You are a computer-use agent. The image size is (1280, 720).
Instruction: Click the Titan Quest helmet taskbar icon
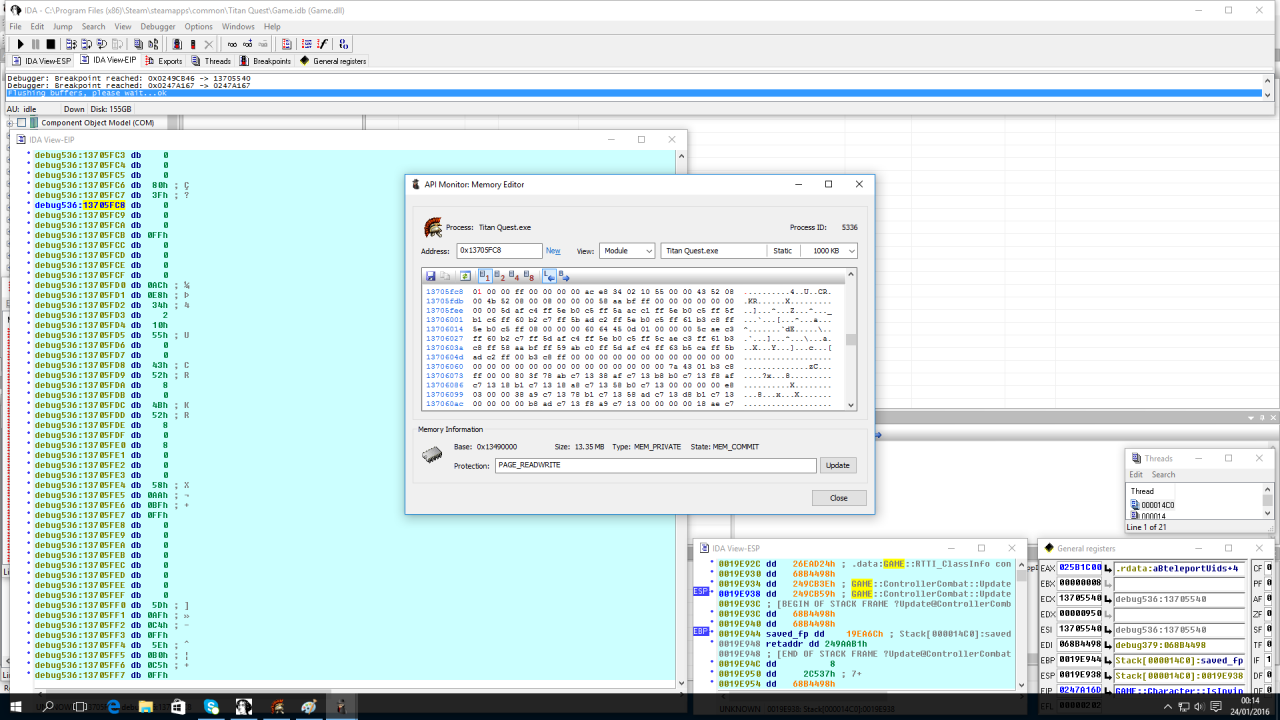click(276, 706)
